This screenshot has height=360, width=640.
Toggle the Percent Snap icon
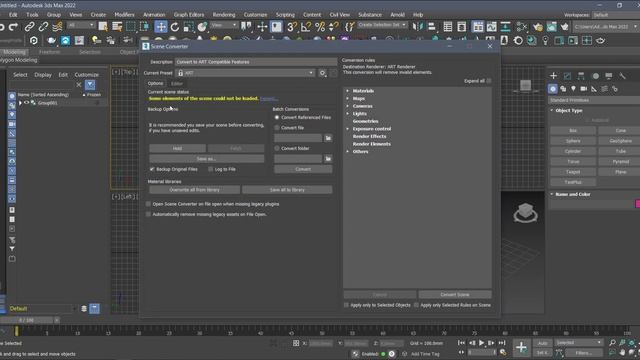pos(320,27)
